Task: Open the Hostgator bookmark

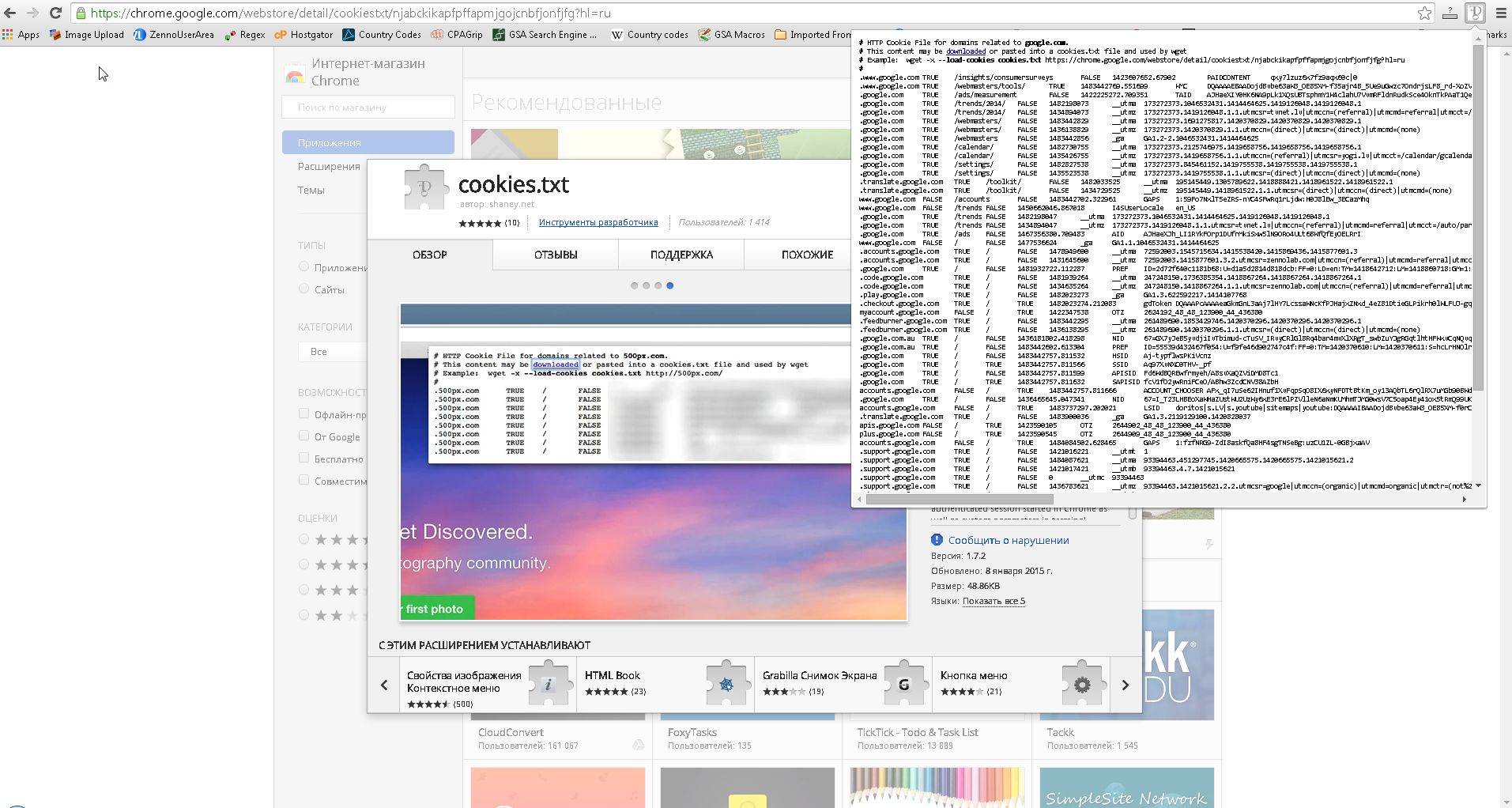Action: (x=304, y=35)
